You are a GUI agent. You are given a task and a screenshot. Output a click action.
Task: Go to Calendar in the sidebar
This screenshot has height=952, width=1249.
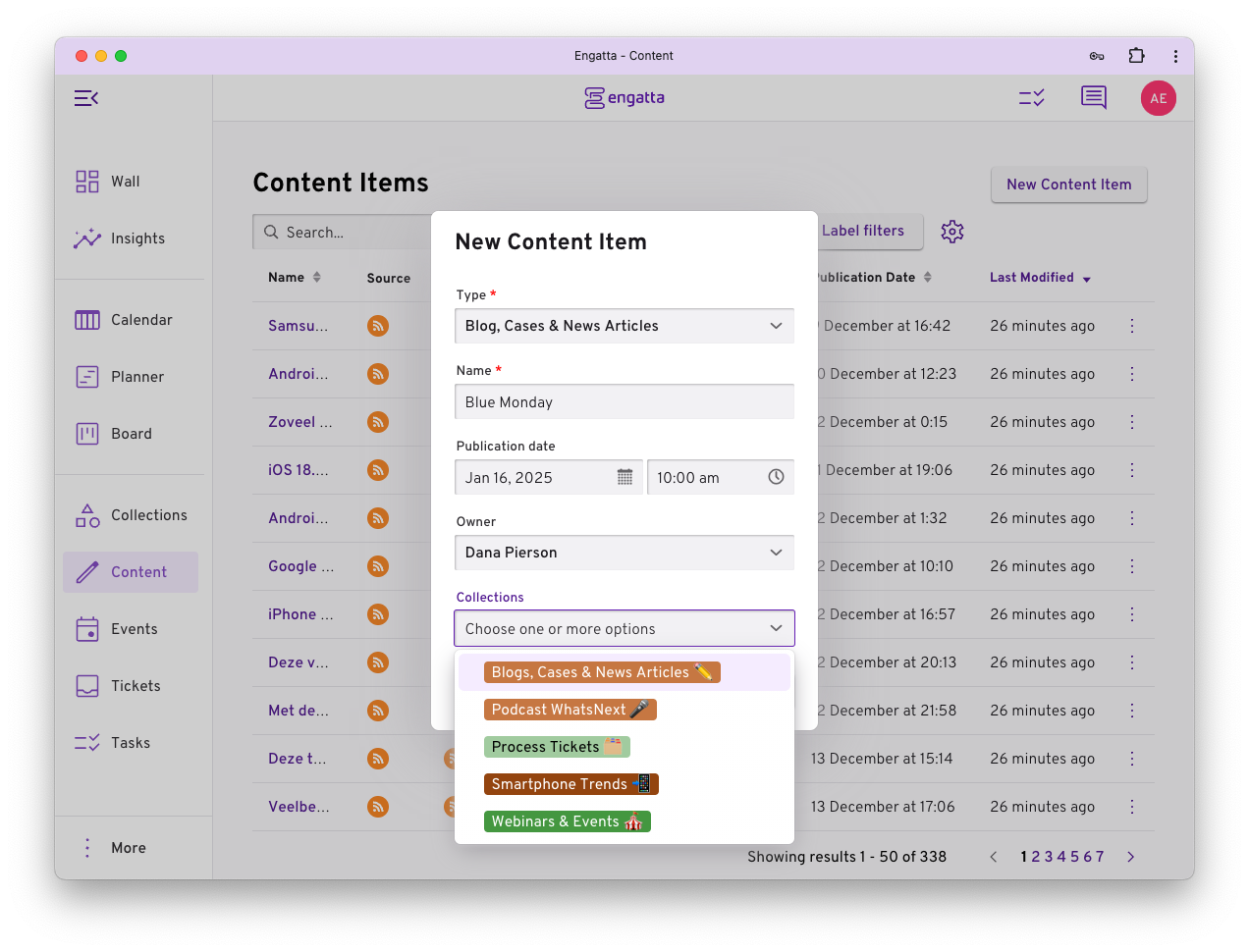pos(140,320)
